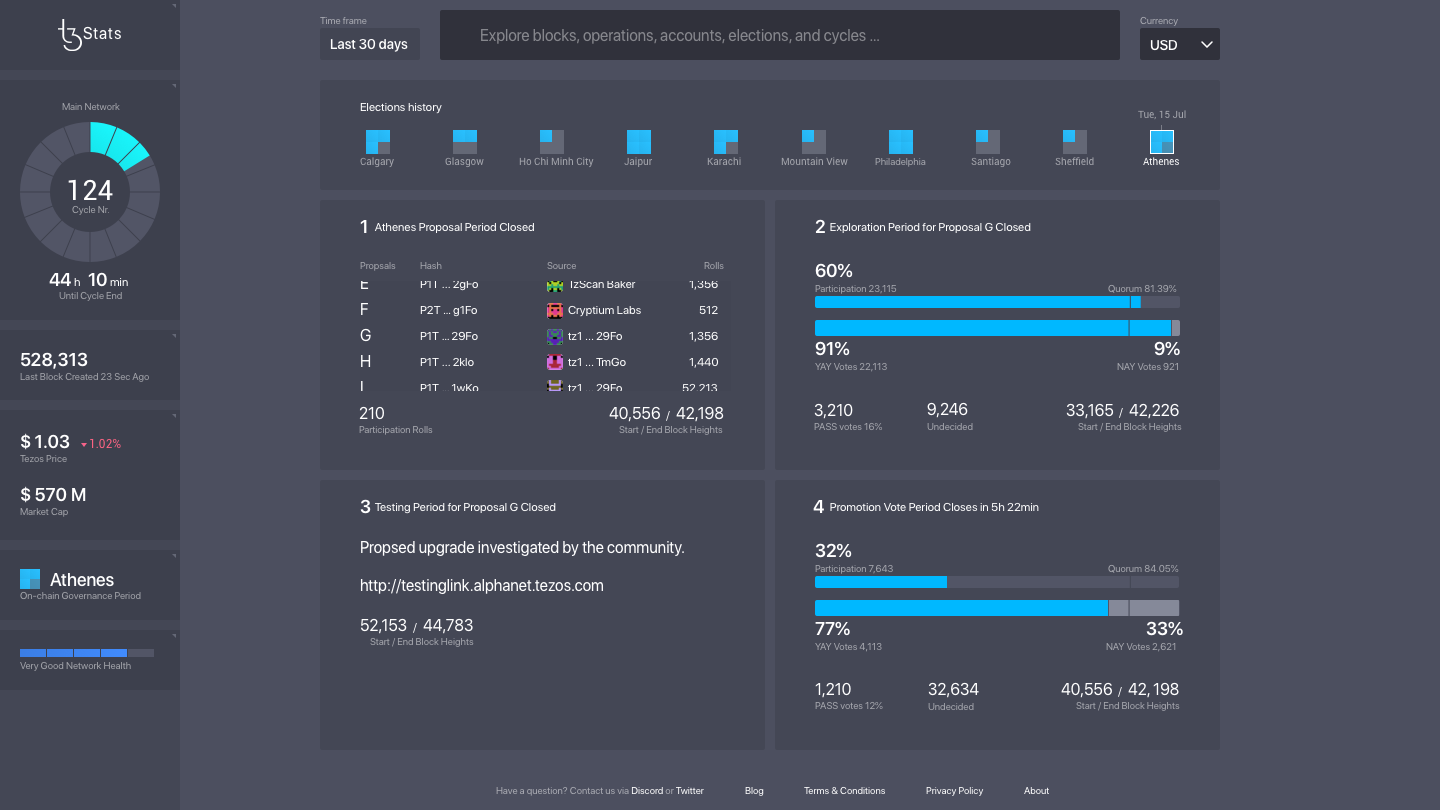Image resolution: width=1440 pixels, height=810 pixels.
Task: Open the Time frame selector
Action: tap(369, 43)
